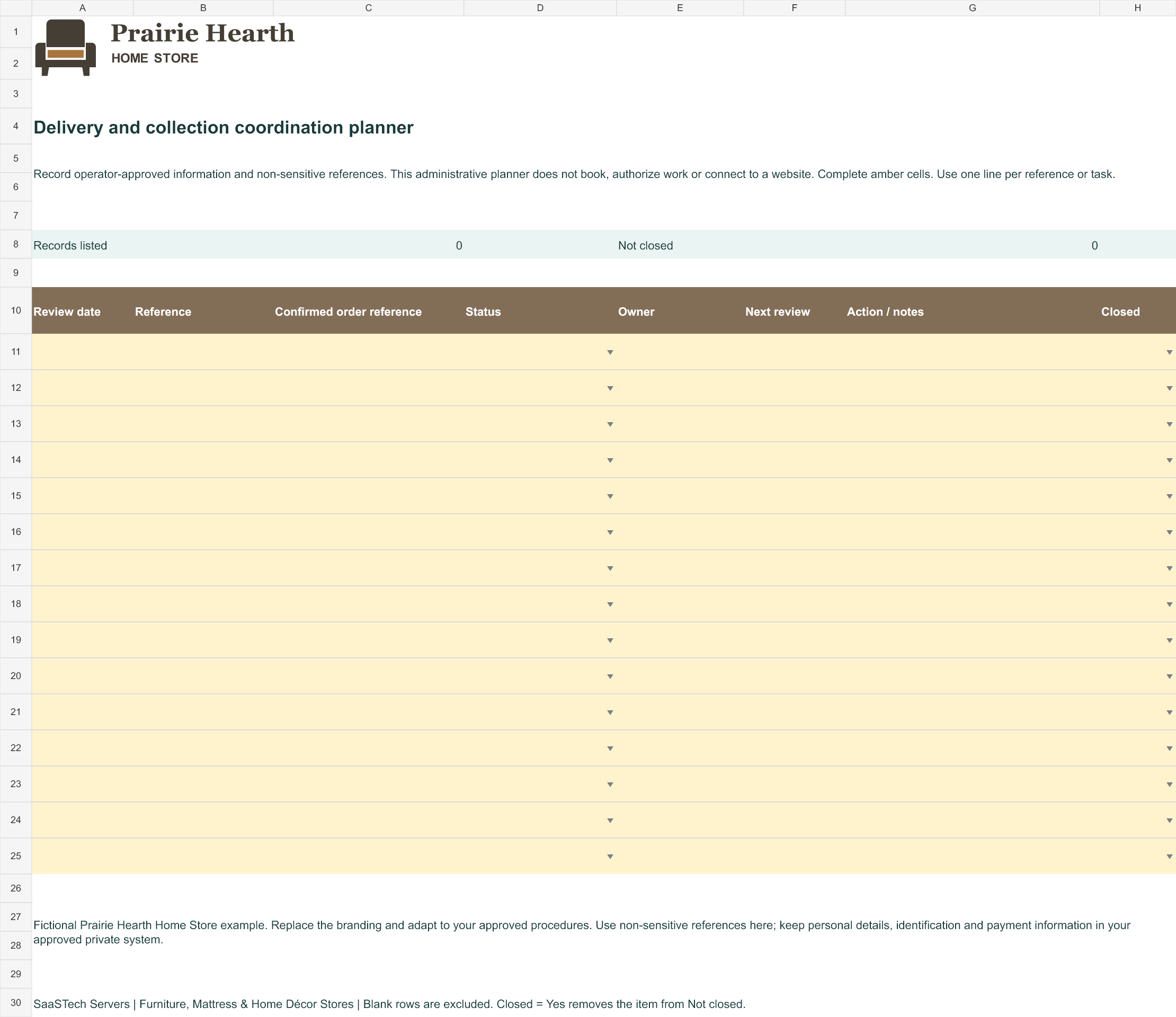Click the Status column heading

pos(483,311)
